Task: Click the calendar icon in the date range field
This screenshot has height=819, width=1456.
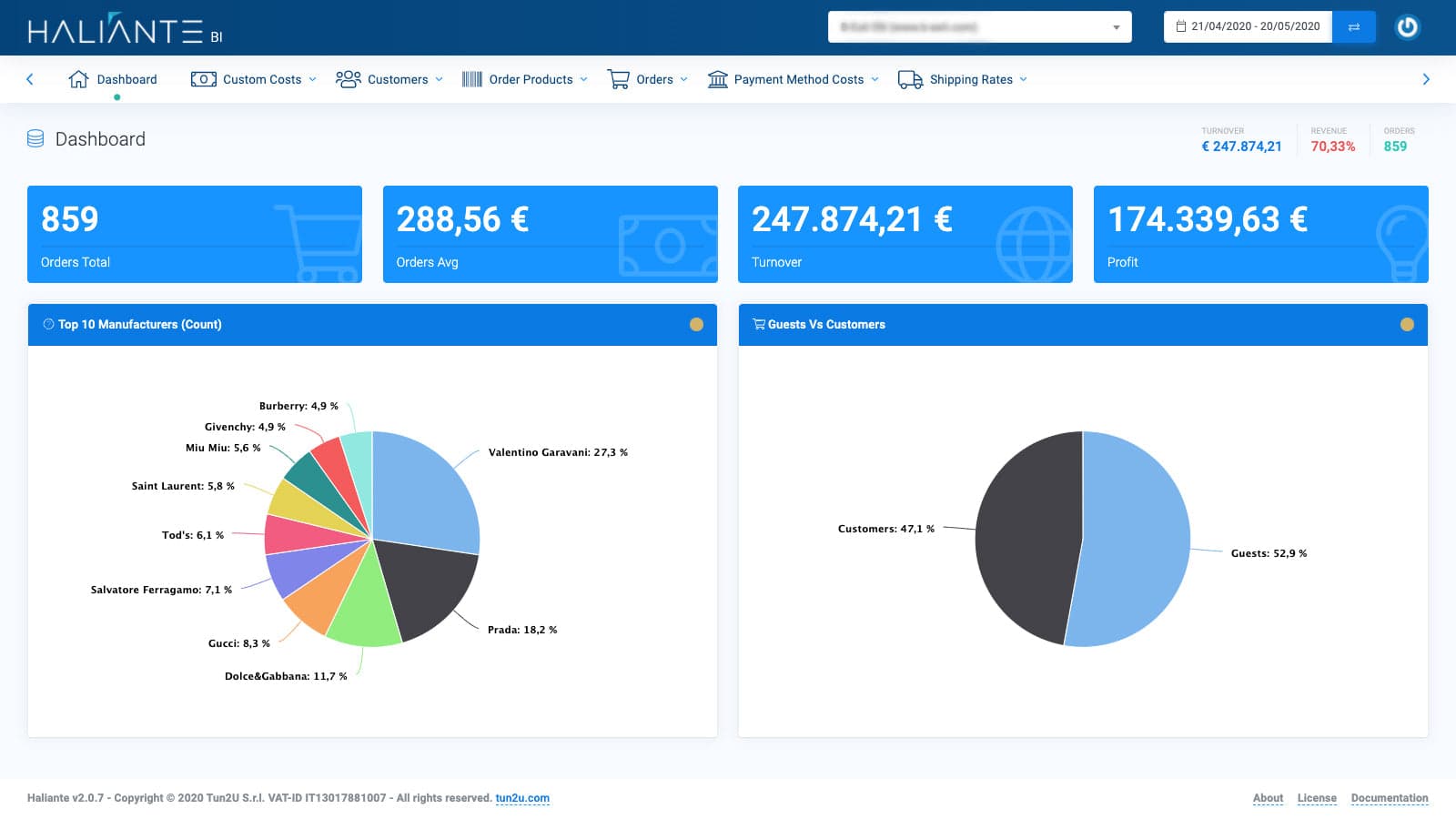Action: 1179,26
